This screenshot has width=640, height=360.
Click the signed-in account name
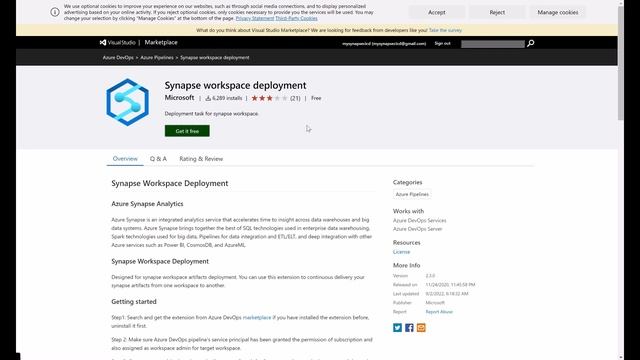click(384, 44)
